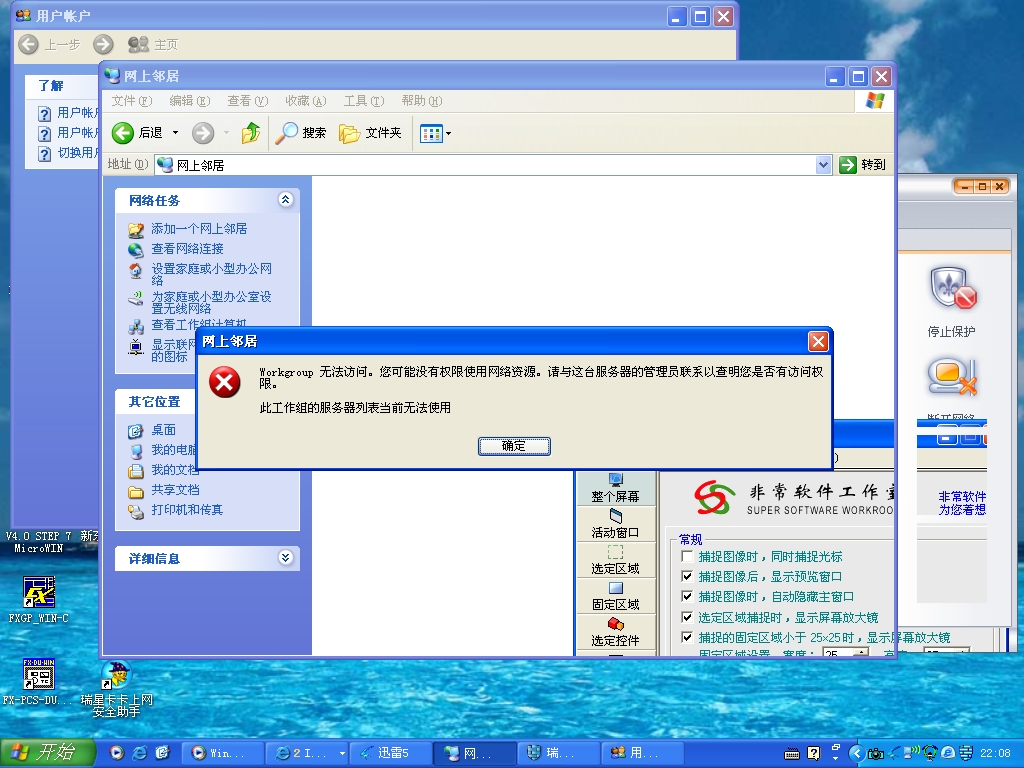
Task: Click the Internet Explorer quick launch icon
Action: tap(140, 753)
